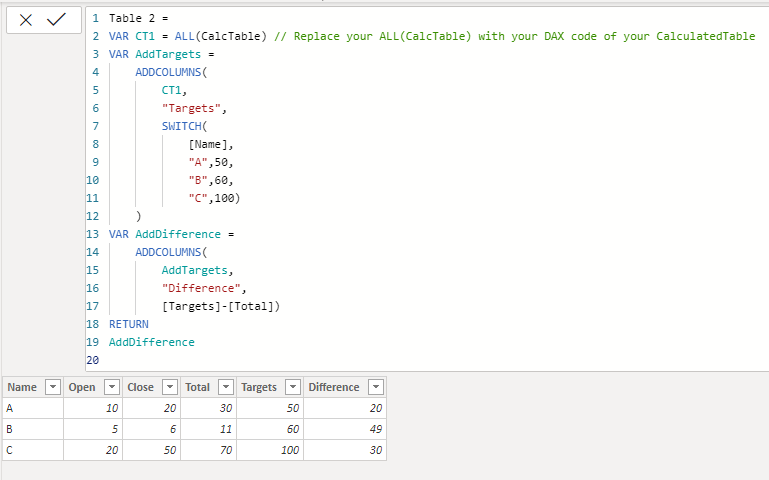Click the Close value 6 in row B
Screen dimensions: 769x480
coord(152,429)
